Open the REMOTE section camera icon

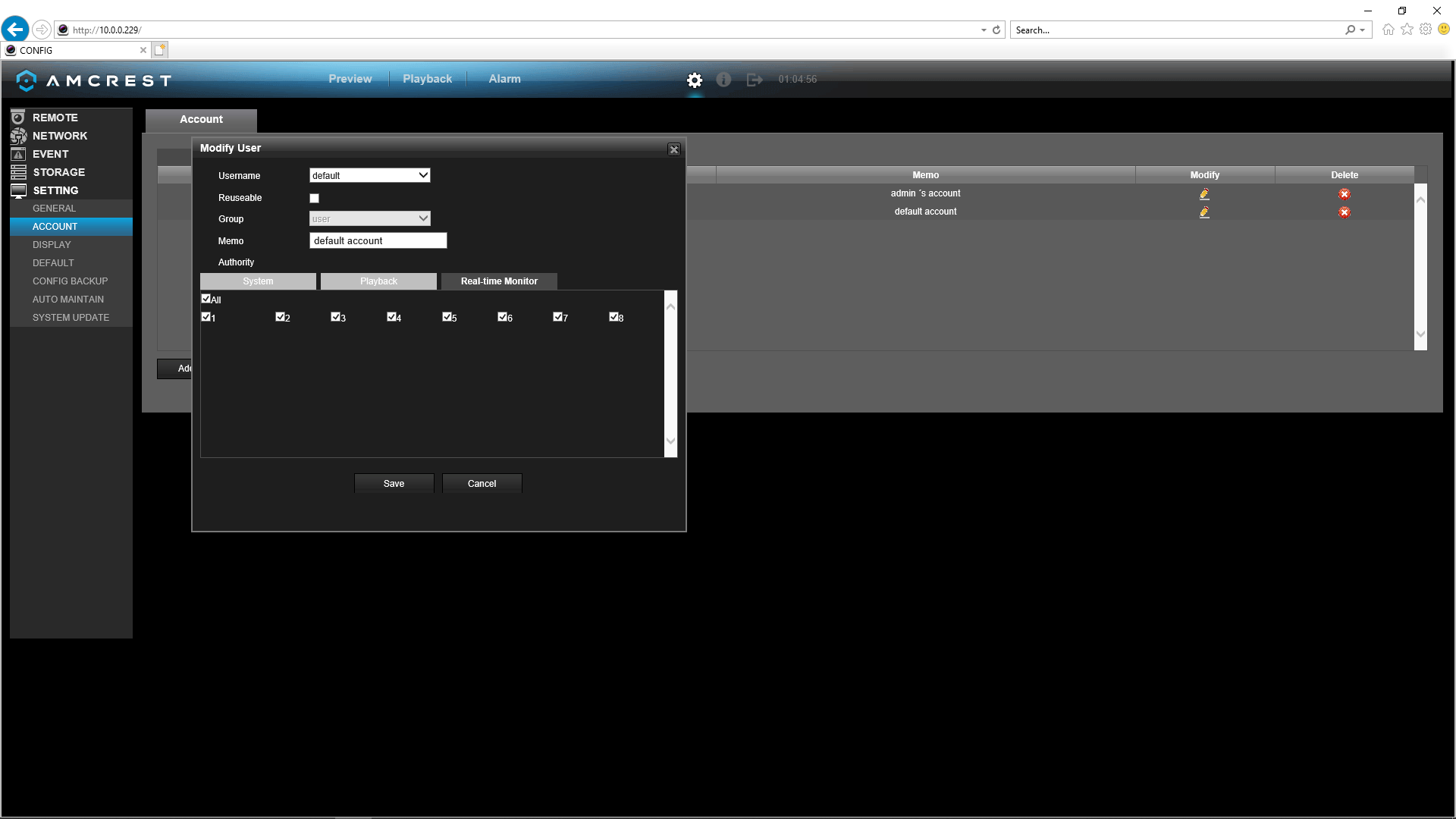coord(18,118)
